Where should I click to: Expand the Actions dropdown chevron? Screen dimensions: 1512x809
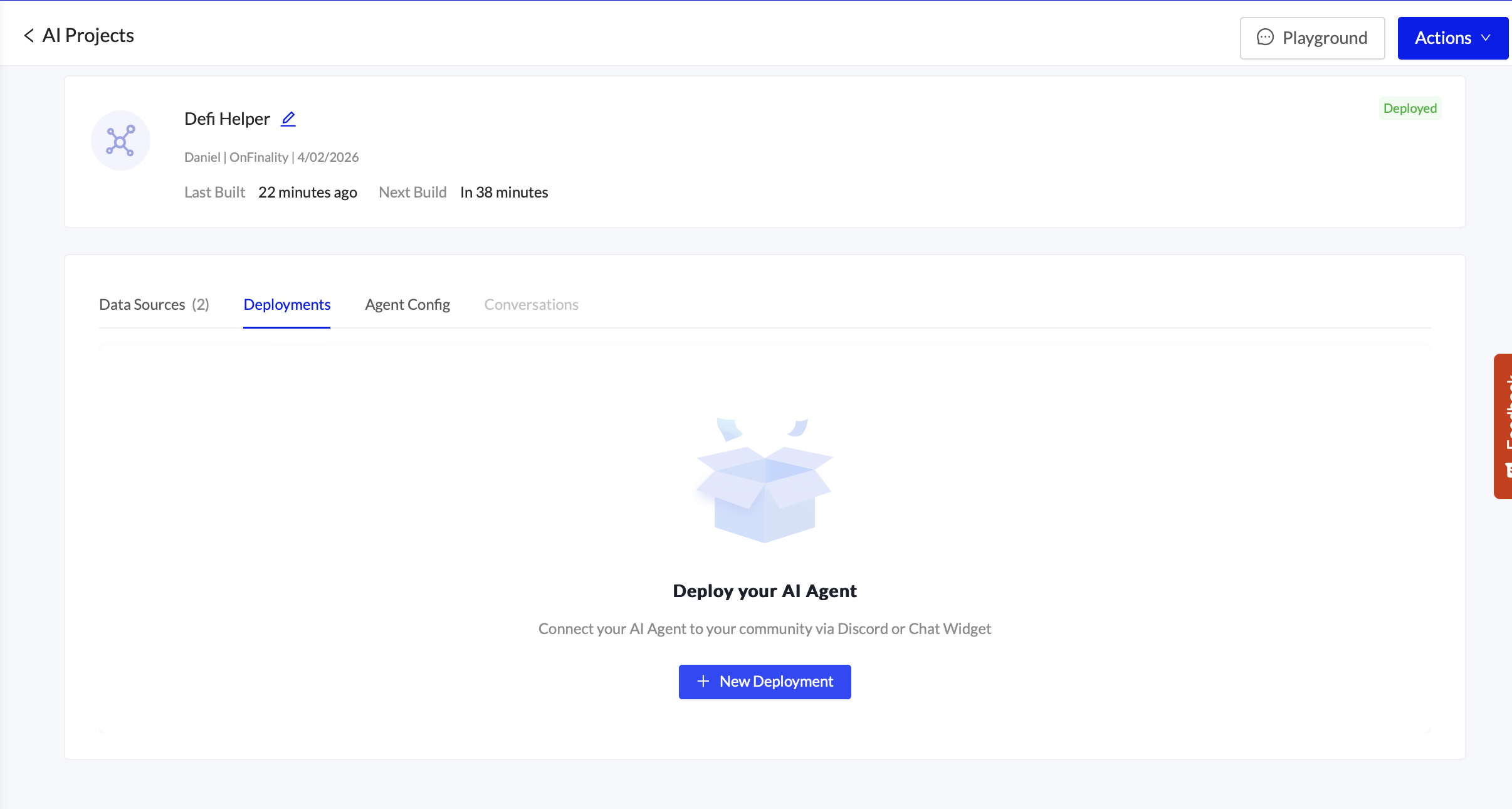tap(1486, 38)
